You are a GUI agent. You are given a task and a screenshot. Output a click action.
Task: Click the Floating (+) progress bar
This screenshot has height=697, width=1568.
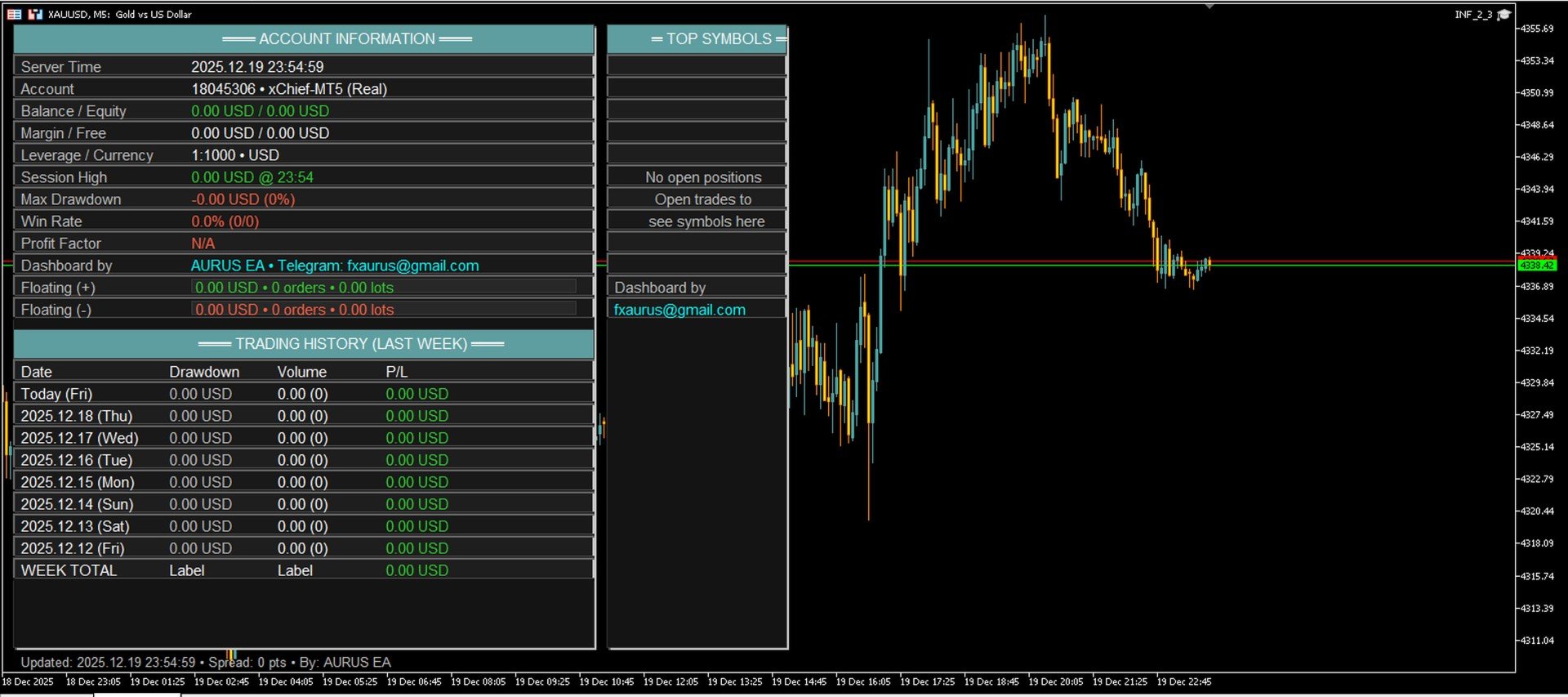coord(384,288)
